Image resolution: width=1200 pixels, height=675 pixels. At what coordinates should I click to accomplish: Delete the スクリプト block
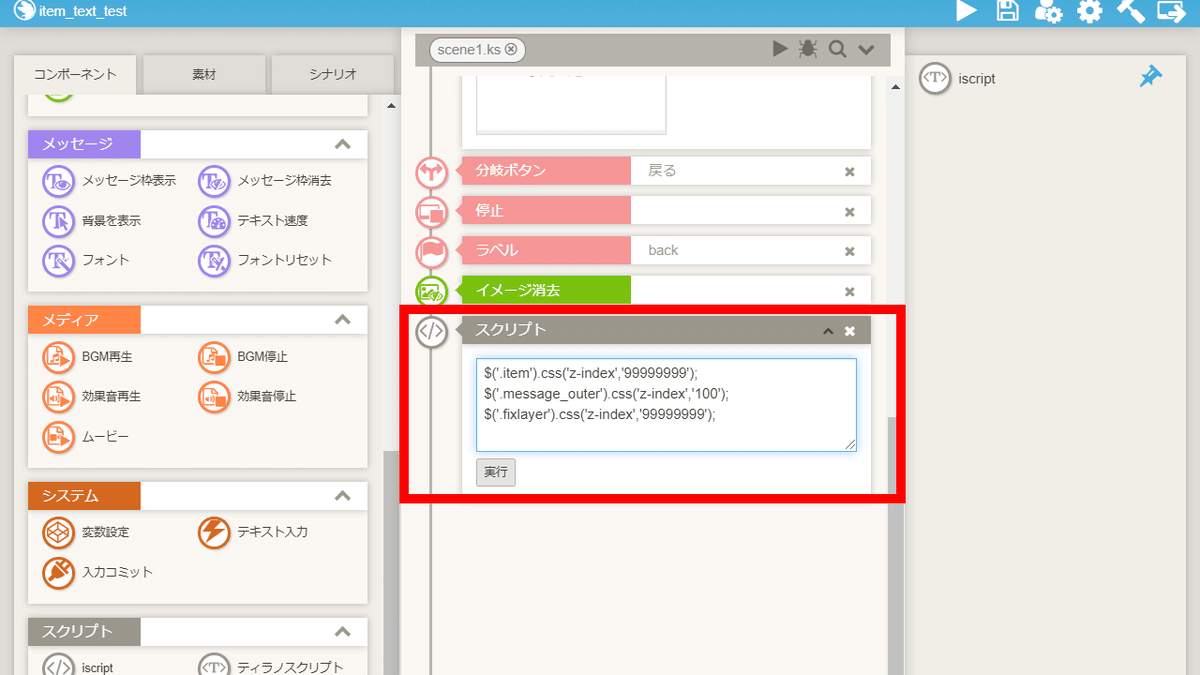(x=850, y=331)
